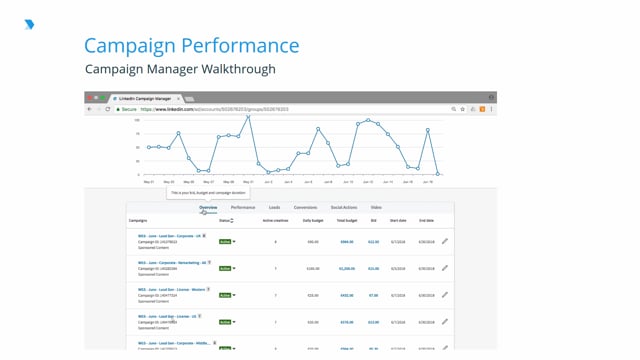Bookmark the page with the star icon
The image size is (640, 360).
(x=462, y=109)
